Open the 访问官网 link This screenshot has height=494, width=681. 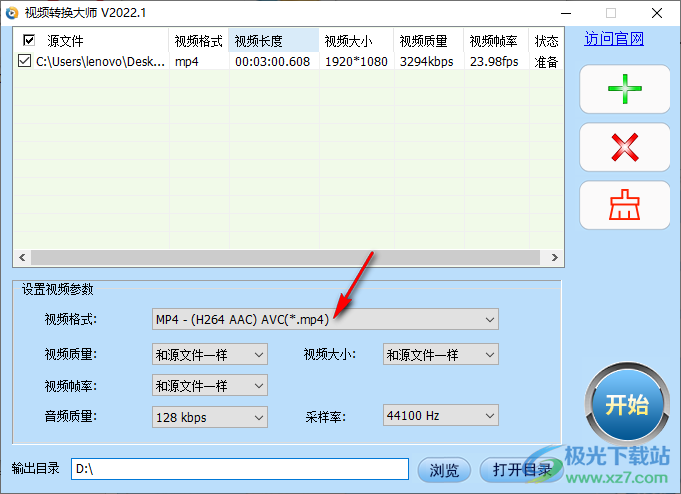[614, 39]
